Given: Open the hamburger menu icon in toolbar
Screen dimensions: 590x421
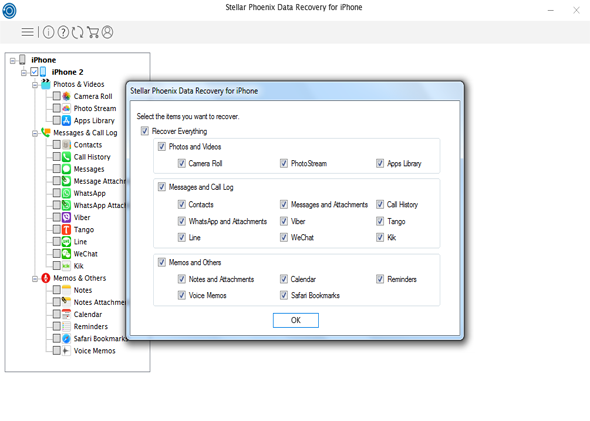Looking at the screenshot, I should tap(27, 32).
